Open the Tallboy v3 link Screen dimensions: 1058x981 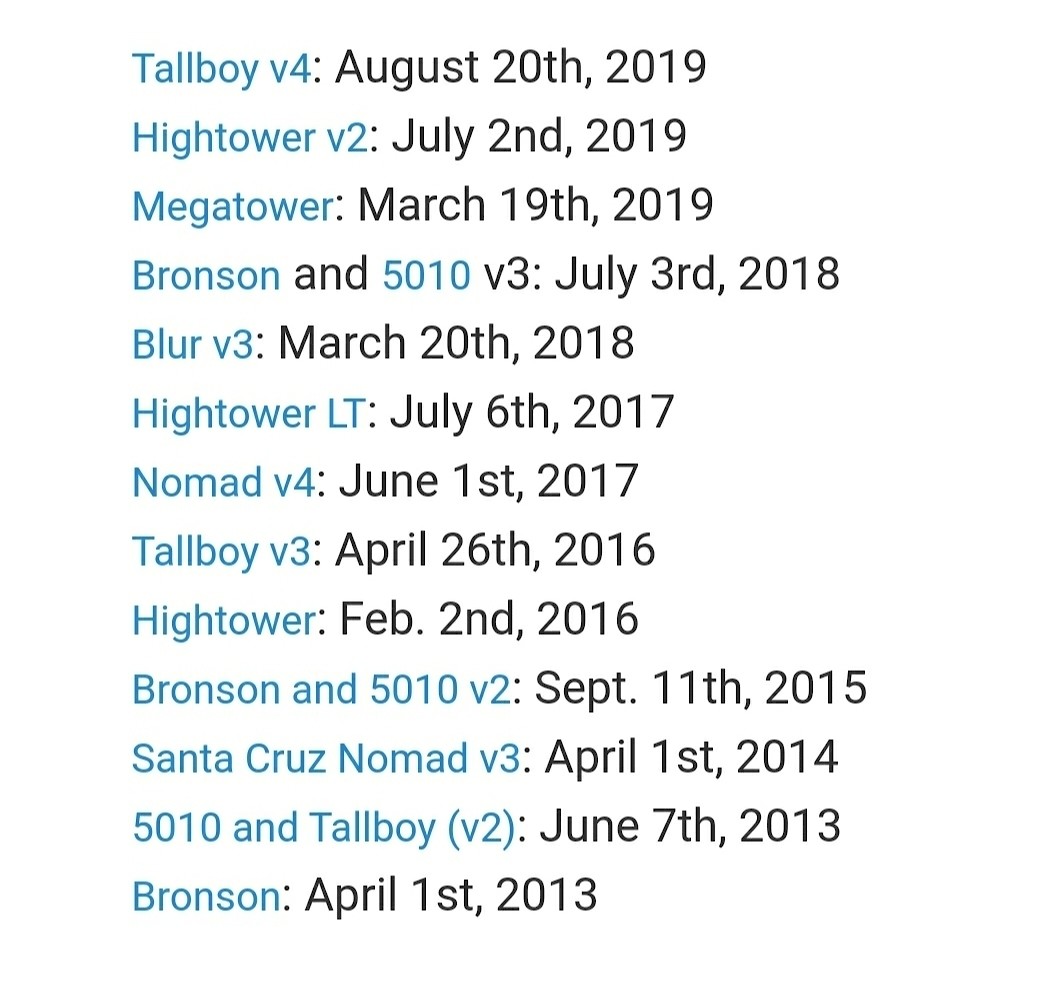point(221,552)
